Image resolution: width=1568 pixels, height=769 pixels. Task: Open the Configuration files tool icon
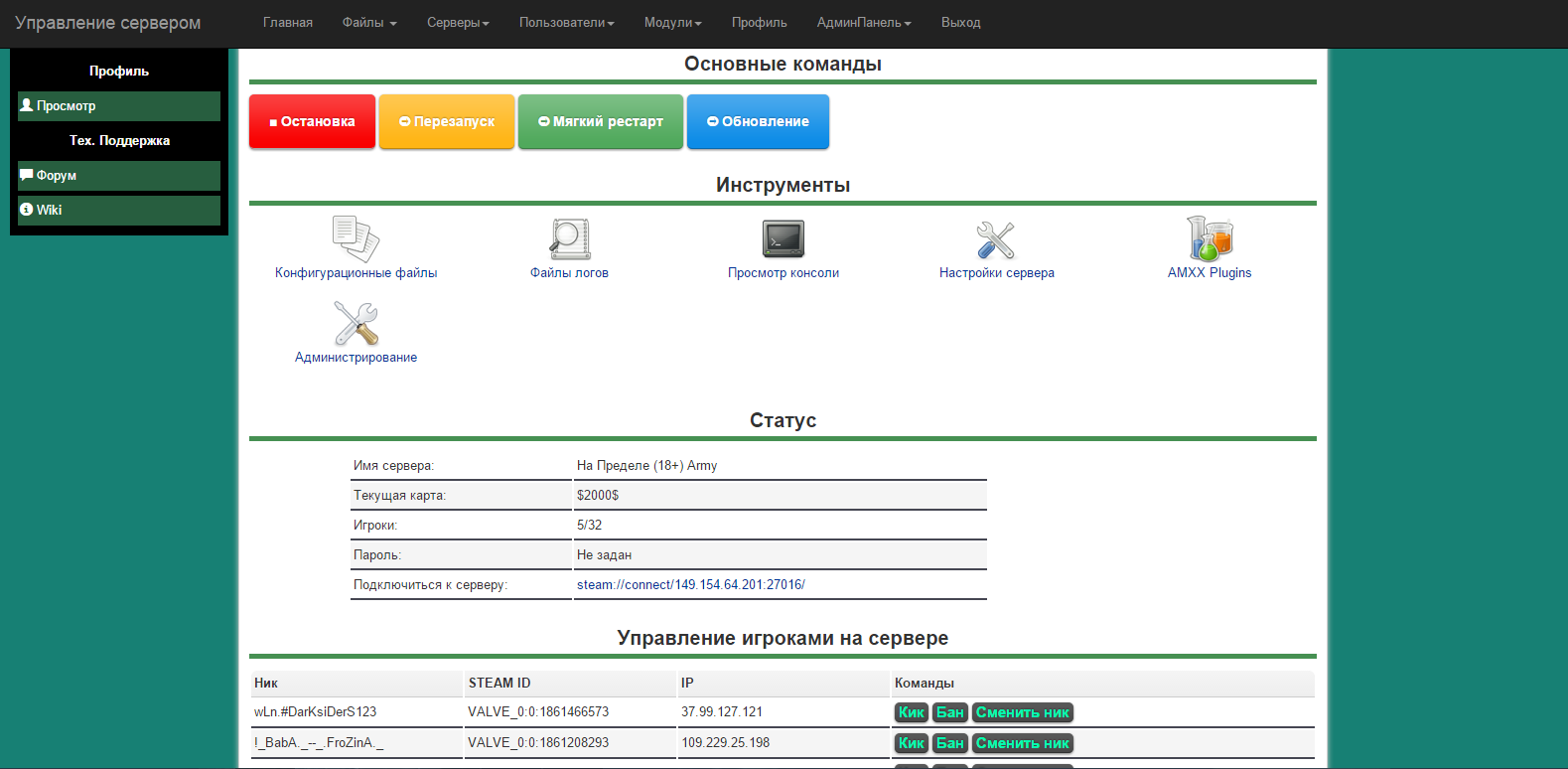pyautogui.click(x=356, y=238)
